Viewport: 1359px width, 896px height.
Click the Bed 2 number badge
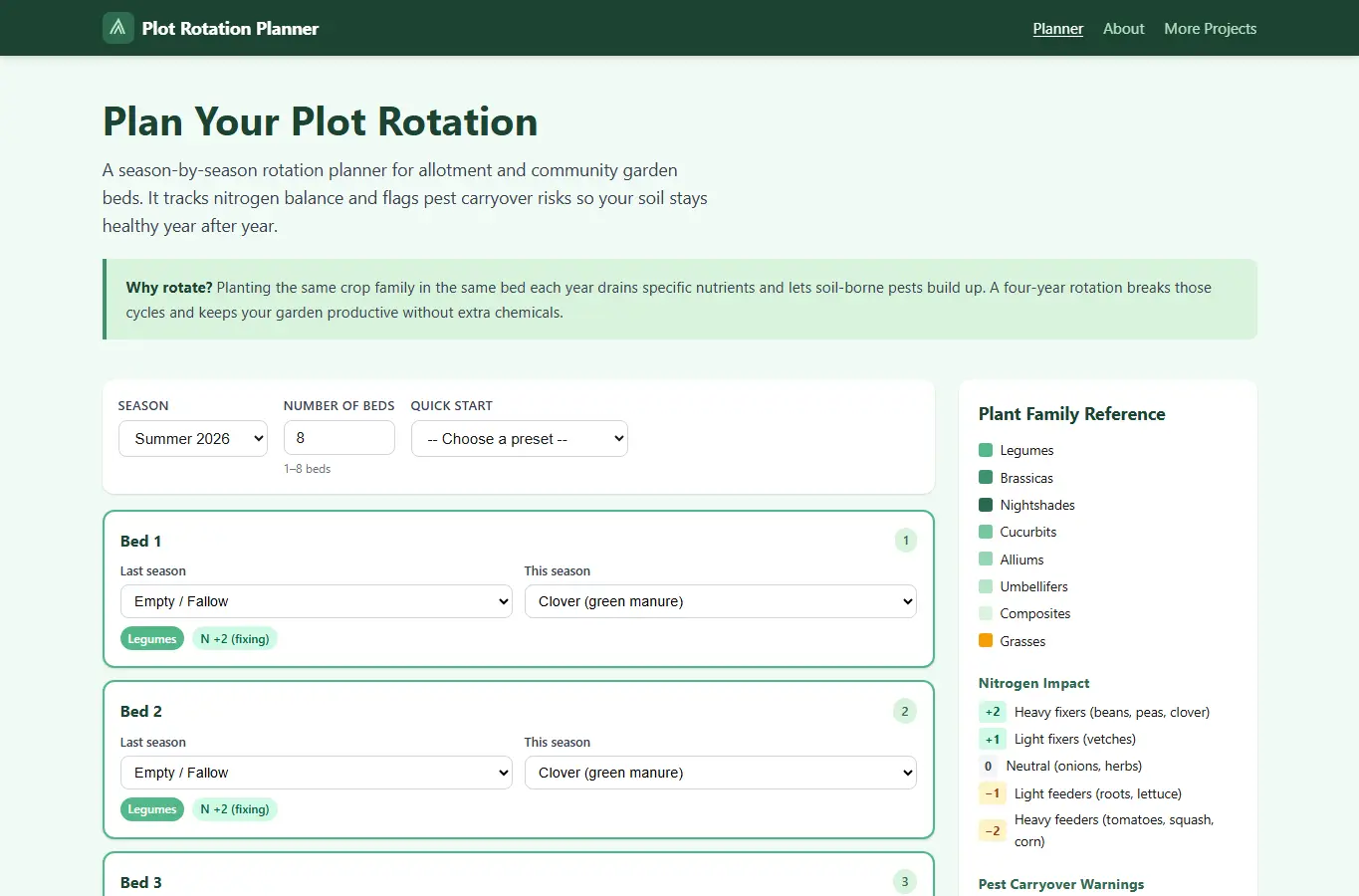click(905, 711)
